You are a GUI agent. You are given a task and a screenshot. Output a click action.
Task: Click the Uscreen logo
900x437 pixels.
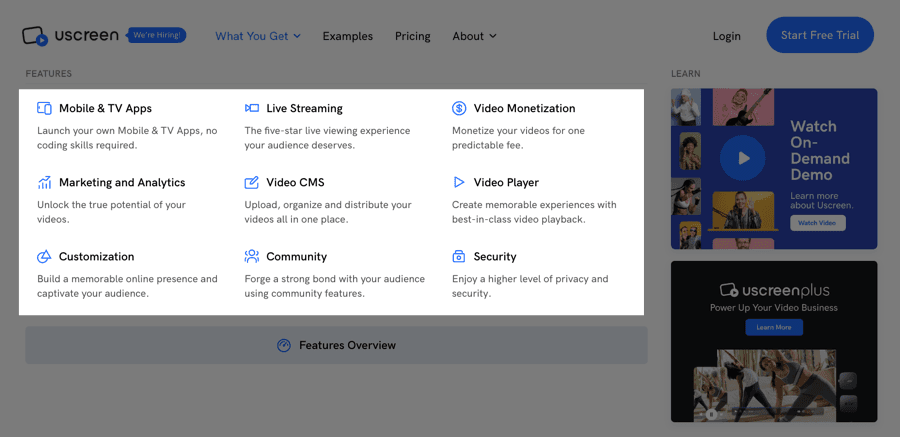pos(70,36)
